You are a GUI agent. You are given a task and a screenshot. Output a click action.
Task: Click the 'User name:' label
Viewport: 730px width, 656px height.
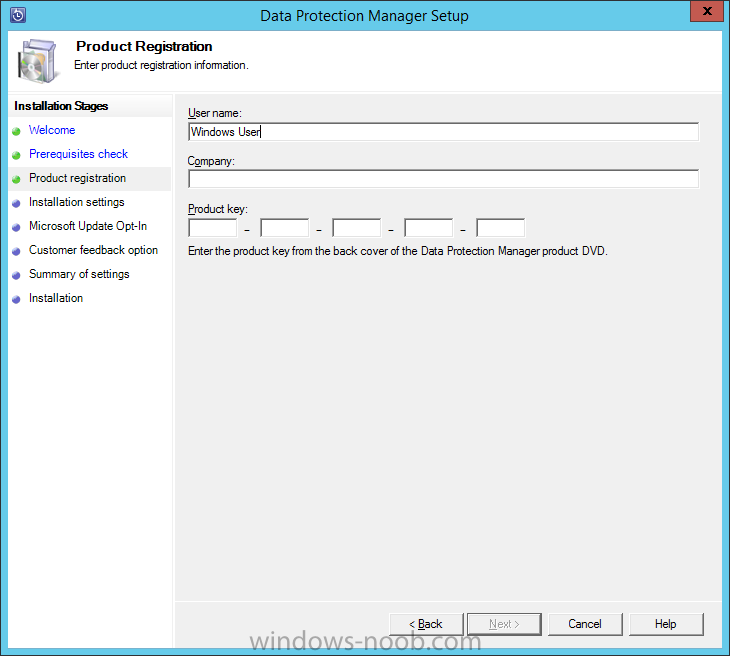(215, 113)
